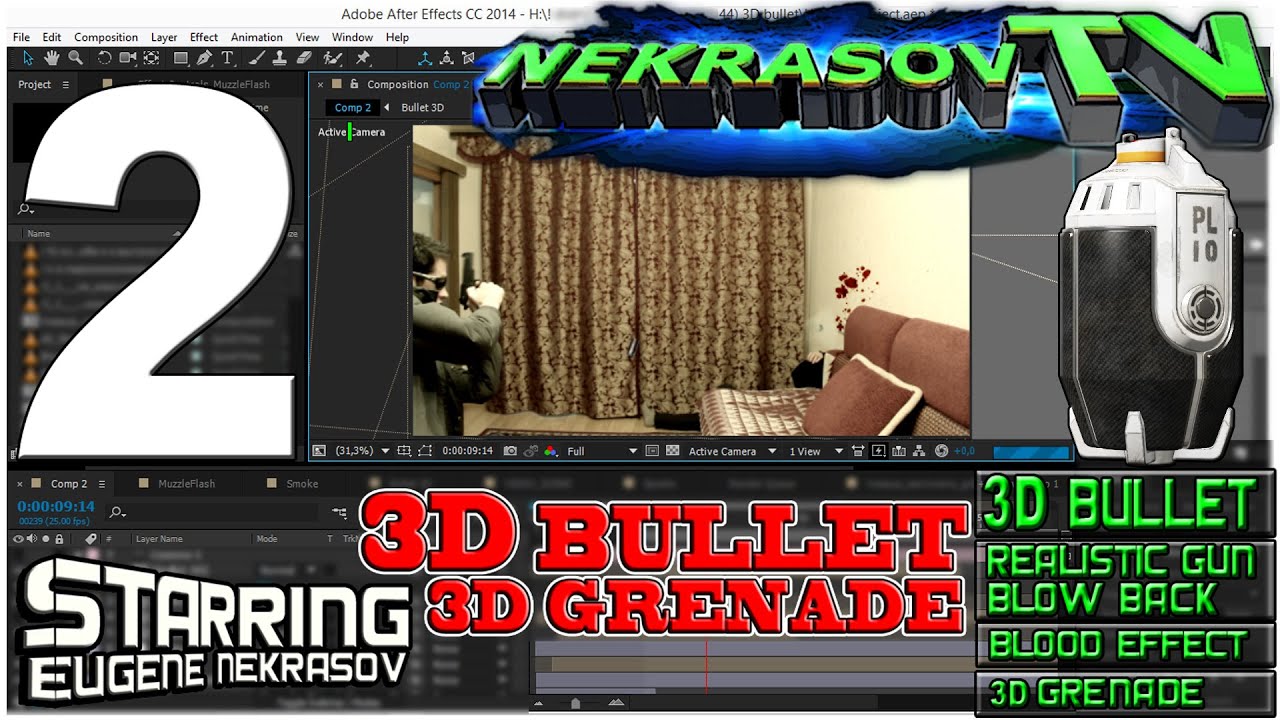The height and width of the screenshot is (720, 1280).
Task: Open the Effect menu
Action: [204, 37]
